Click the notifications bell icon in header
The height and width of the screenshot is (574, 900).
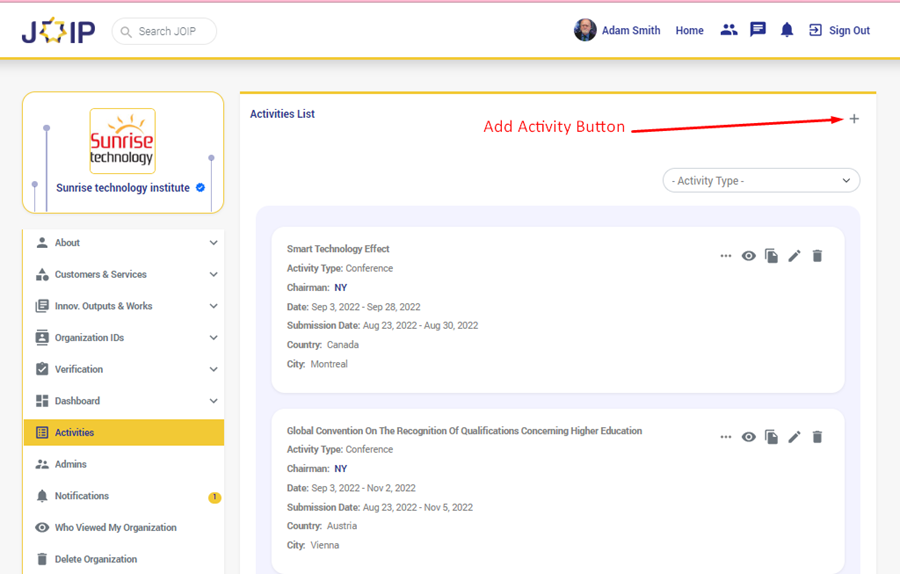787,30
